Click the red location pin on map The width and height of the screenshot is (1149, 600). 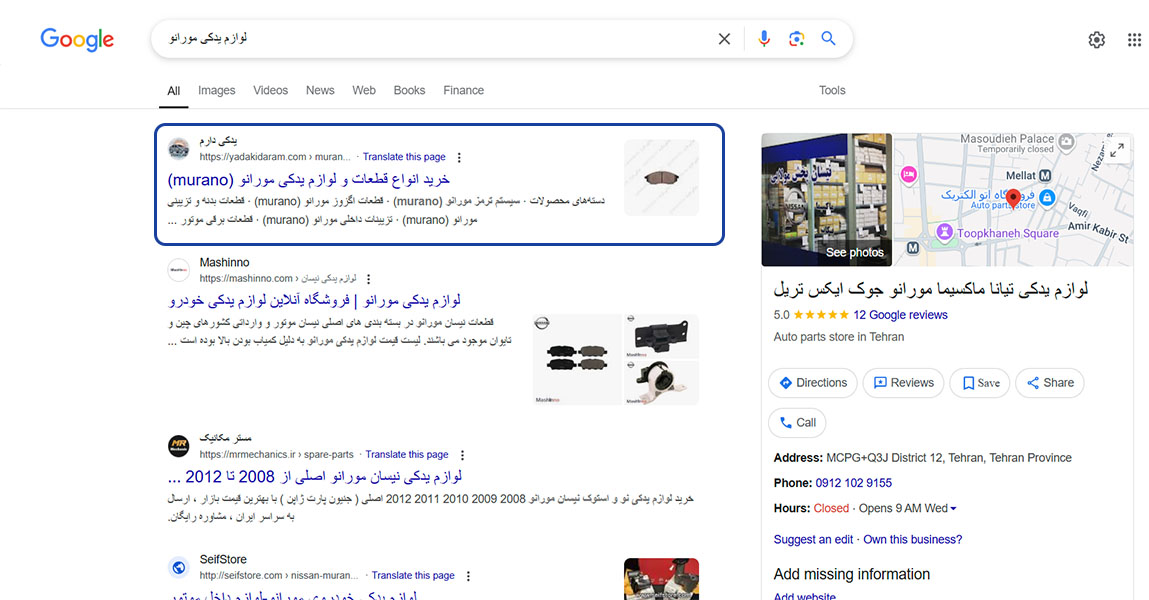[x=1013, y=199]
